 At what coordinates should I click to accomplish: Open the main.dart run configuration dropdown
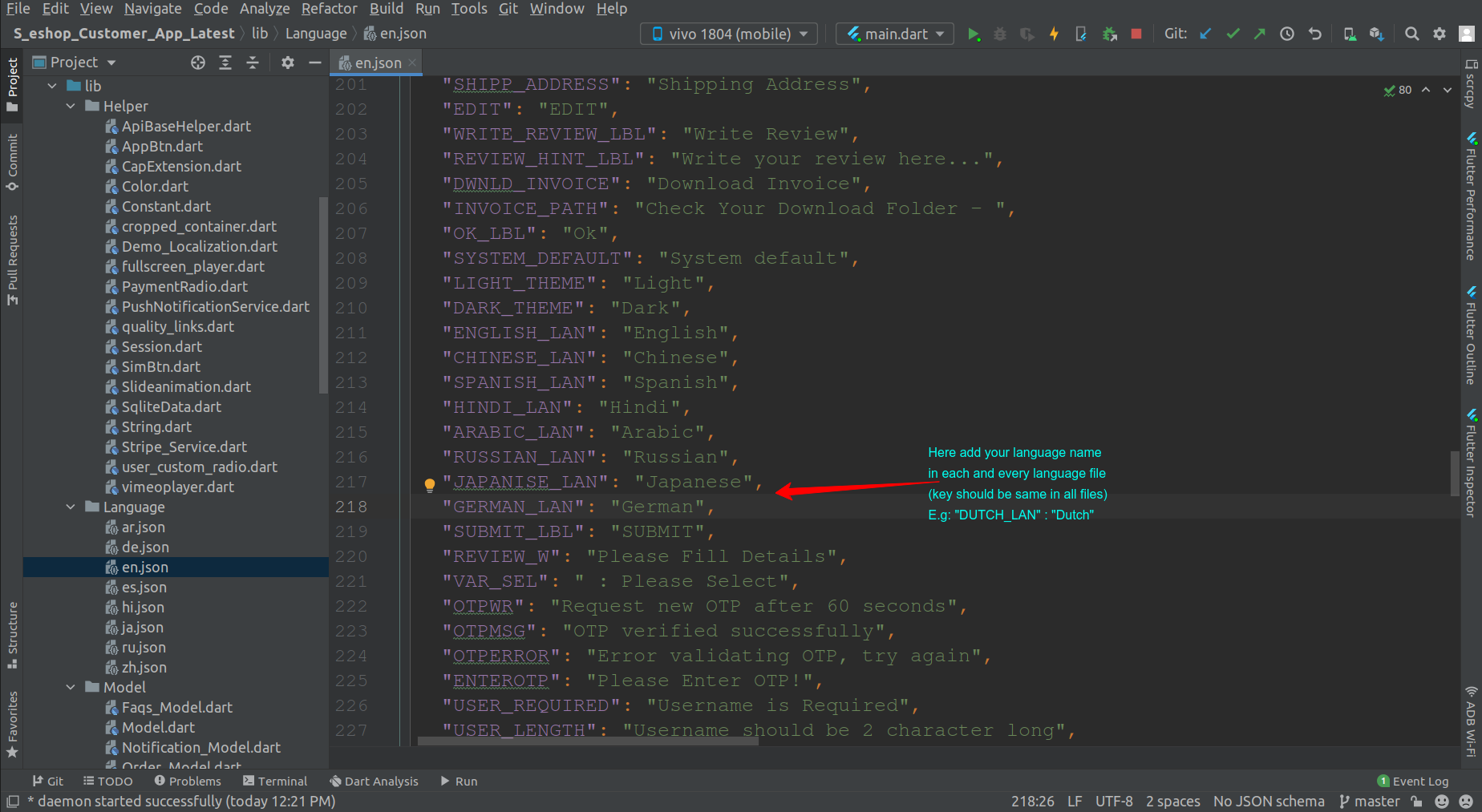[895, 34]
